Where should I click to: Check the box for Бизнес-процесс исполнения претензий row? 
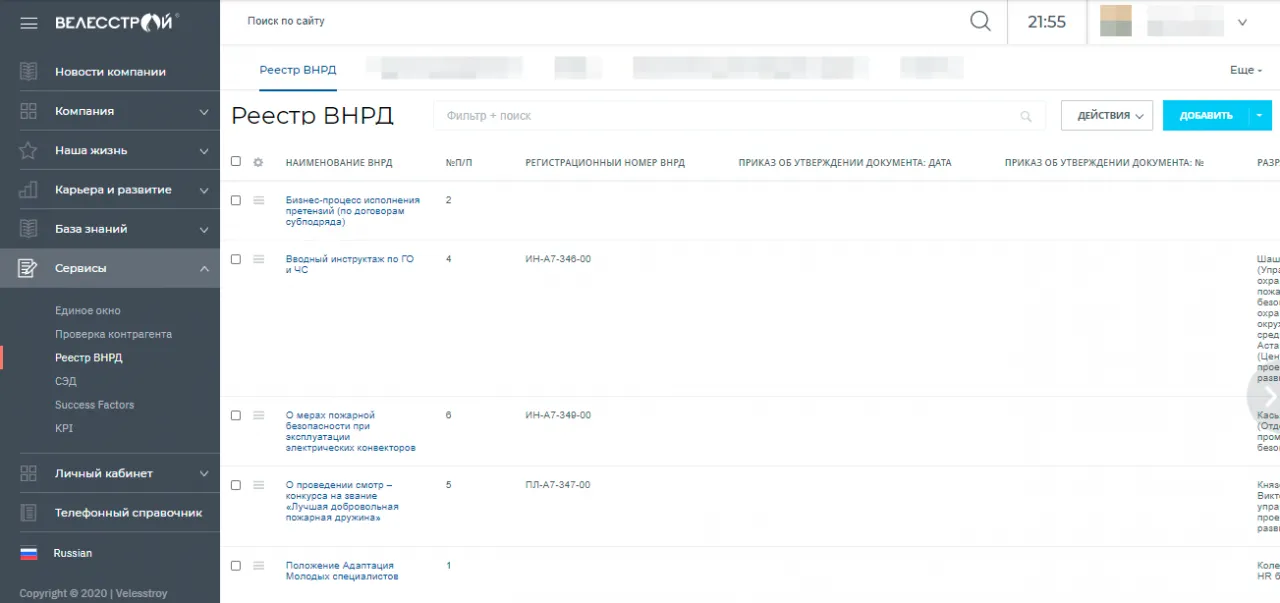[236, 200]
